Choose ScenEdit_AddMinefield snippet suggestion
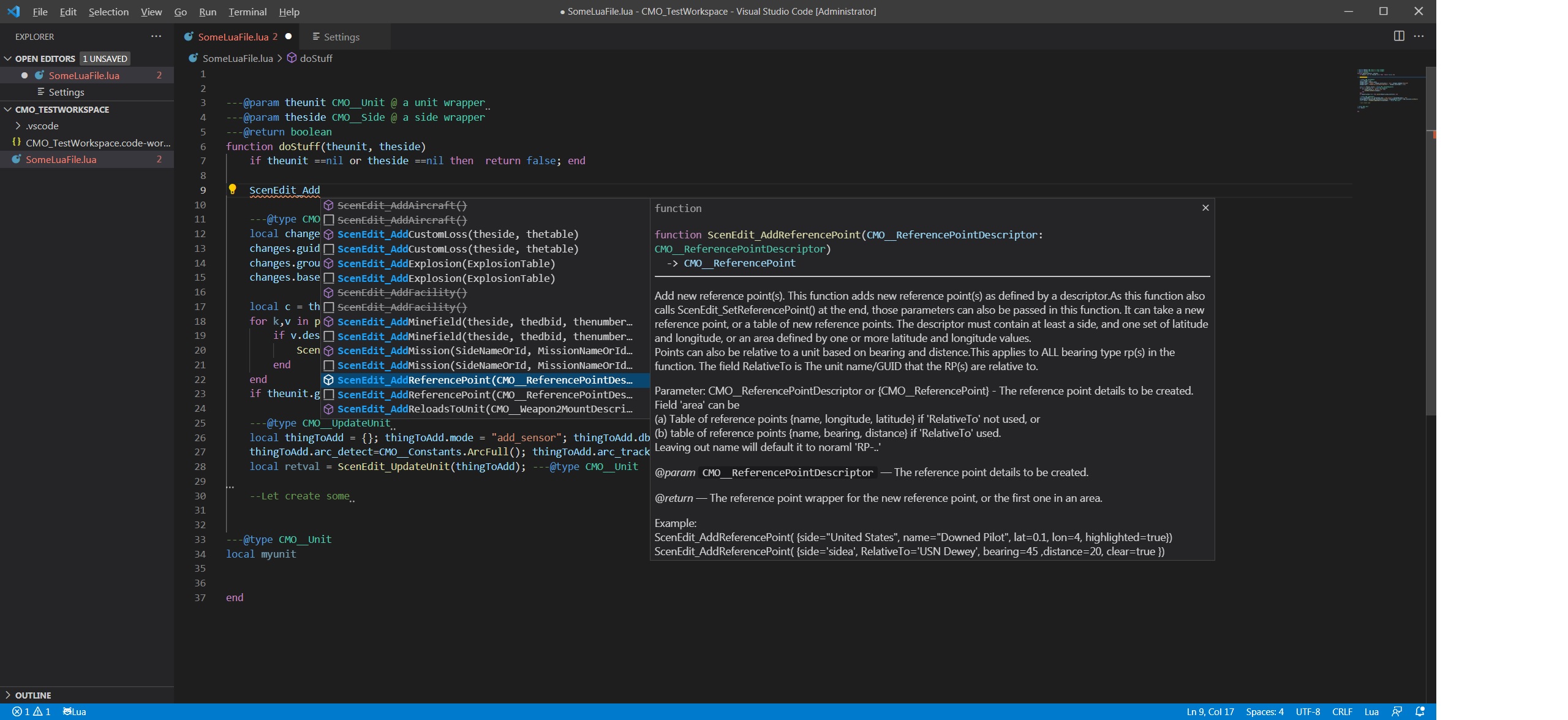The width and height of the screenshot is (1568, 720). 485,336
